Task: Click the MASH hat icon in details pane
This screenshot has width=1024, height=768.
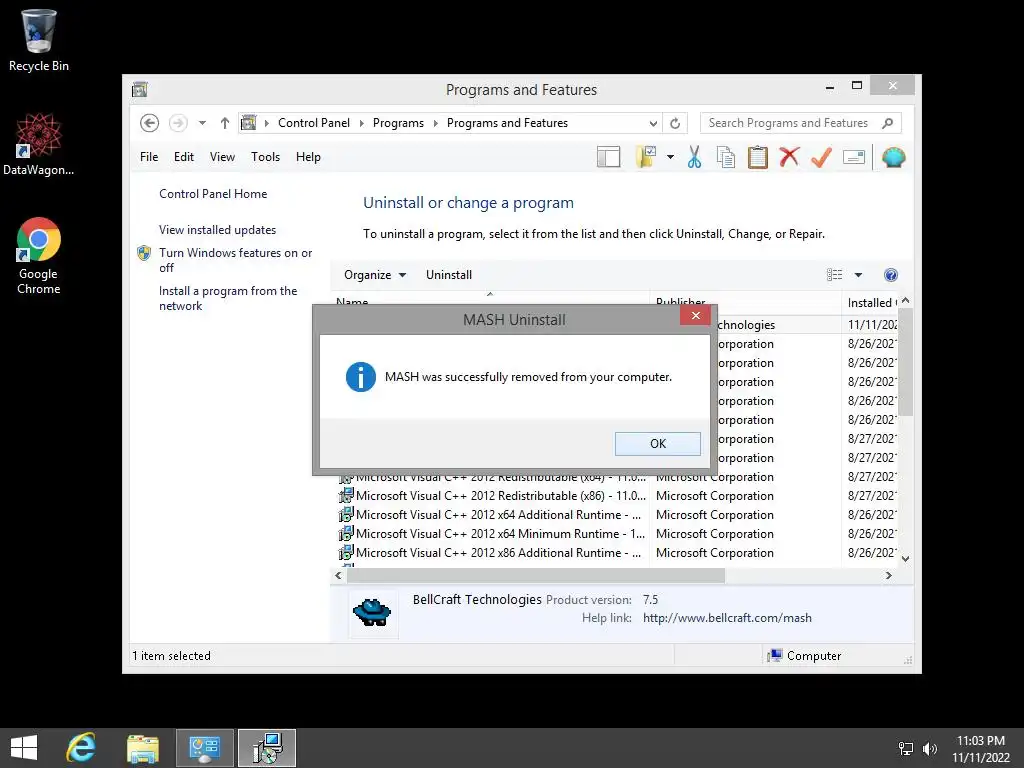Action: click(x=372, y=613)
